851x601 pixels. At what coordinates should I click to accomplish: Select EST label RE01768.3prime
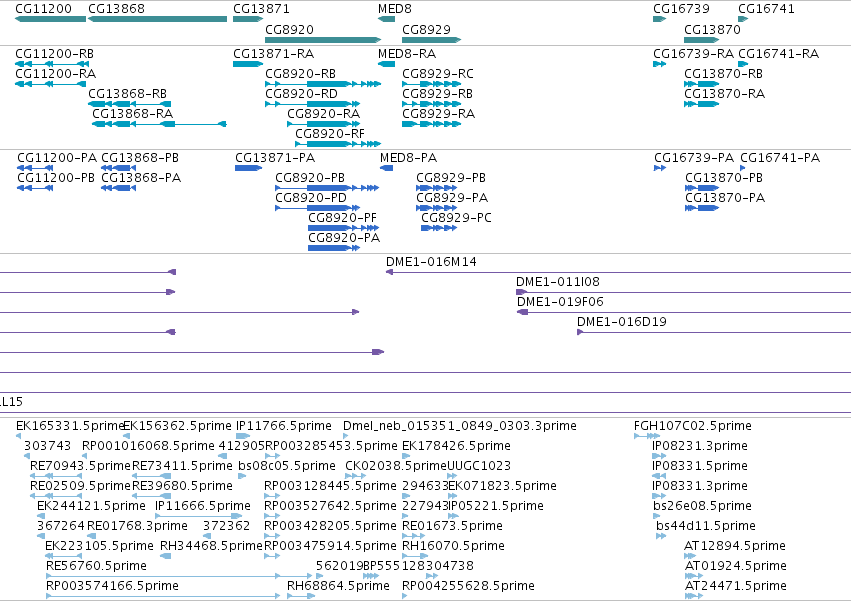click(x=137, y=526)
